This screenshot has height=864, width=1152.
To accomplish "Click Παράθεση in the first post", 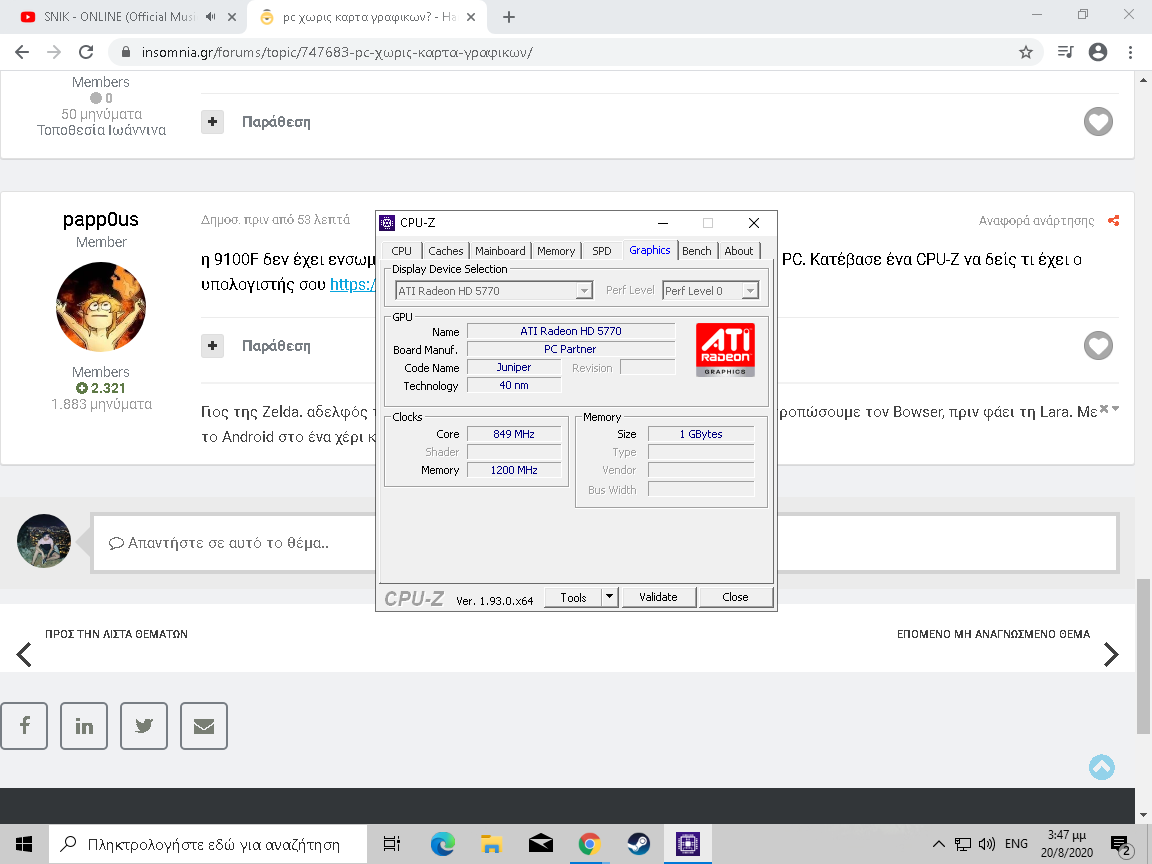I will 276,122.
